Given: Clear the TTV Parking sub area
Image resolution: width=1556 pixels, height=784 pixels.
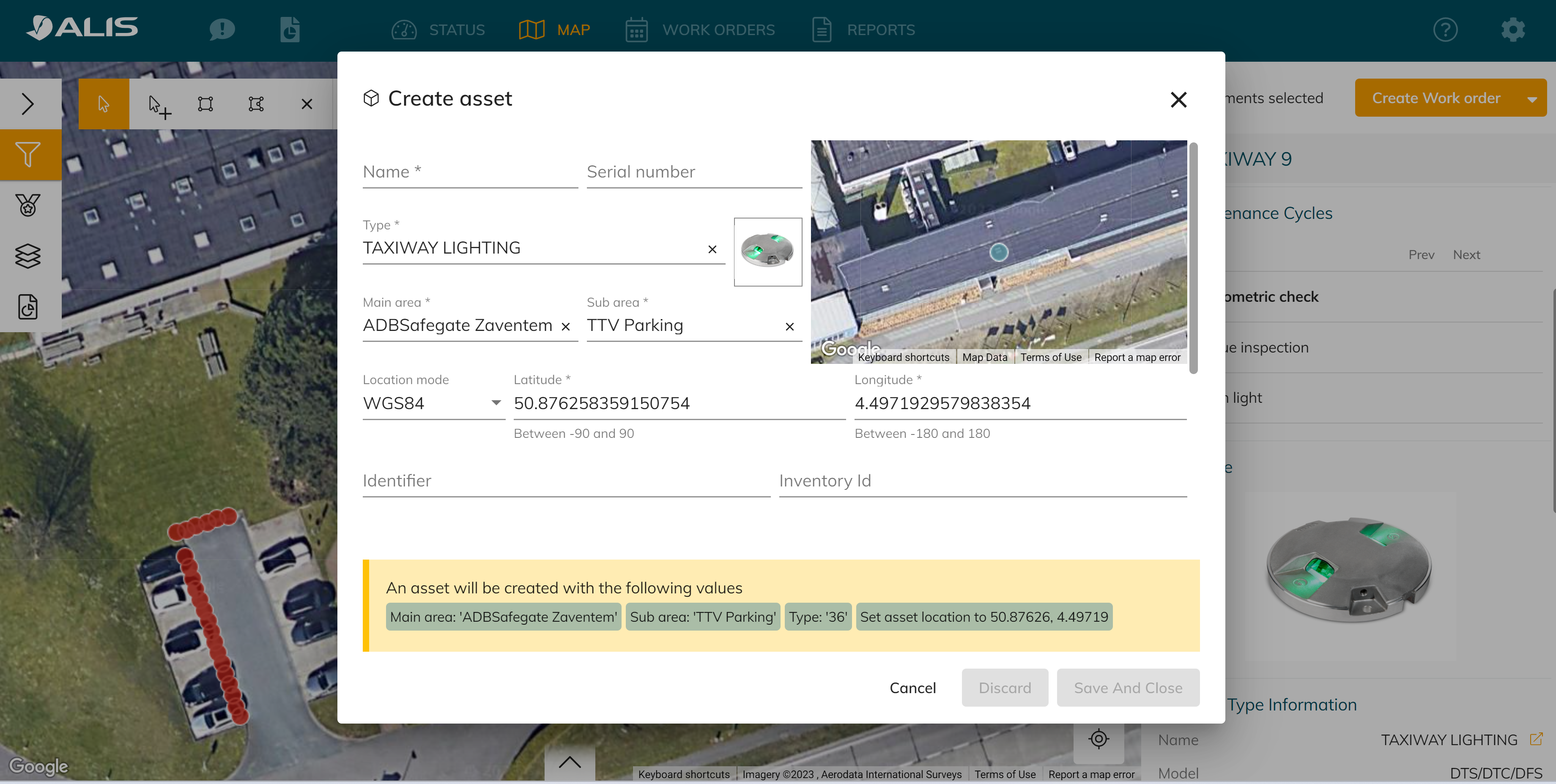Looking at the screenshot, I should (x=789, y=326).
